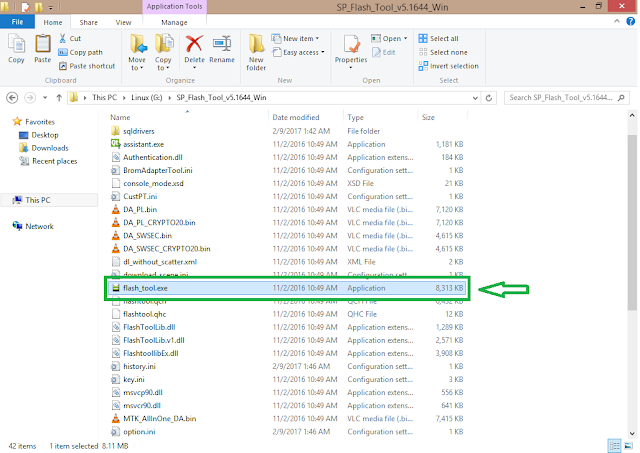
Task: Click the red Delete X icon
Action: [x=194, y=44]
